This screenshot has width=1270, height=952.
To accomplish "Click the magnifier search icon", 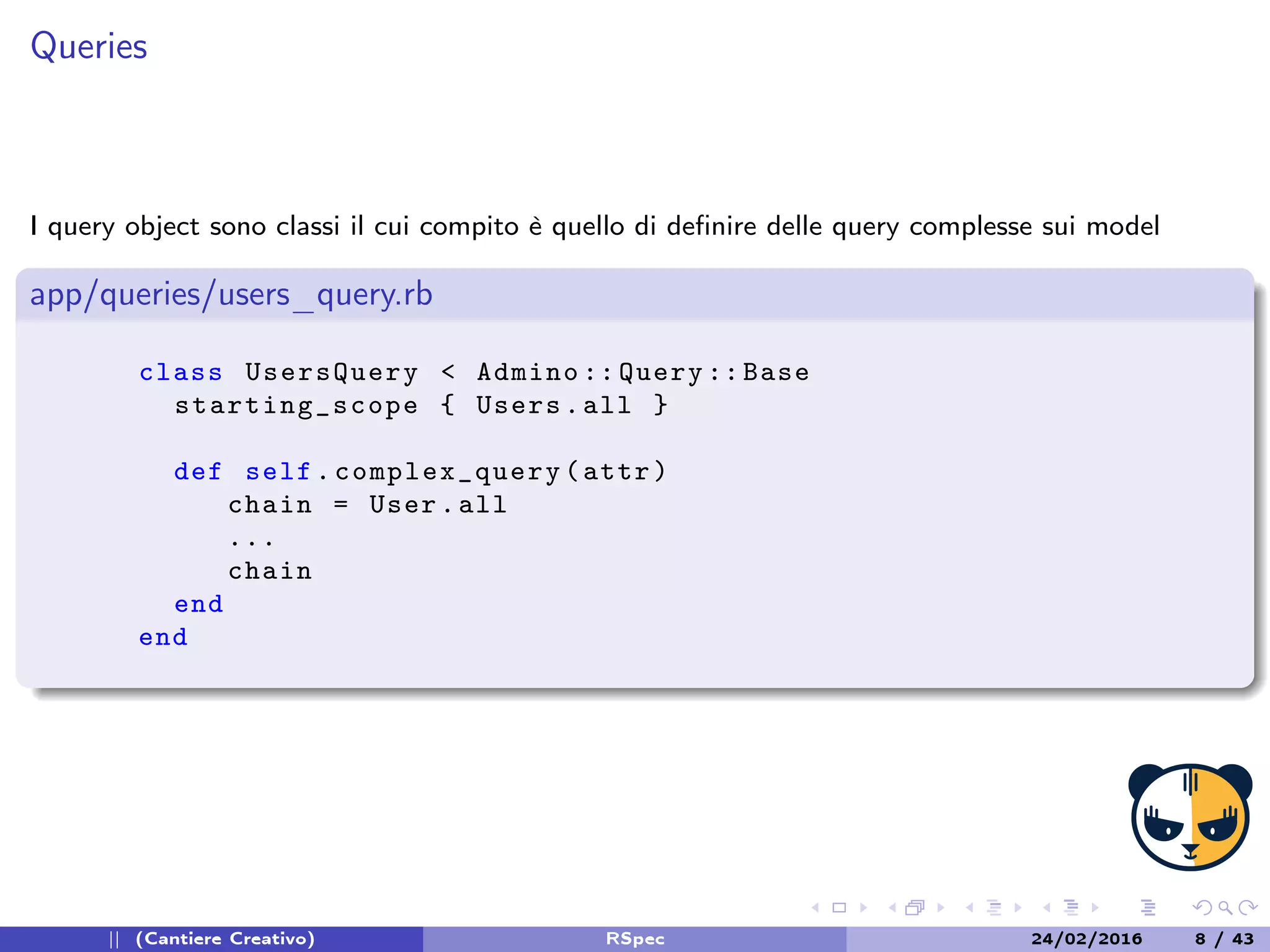I will coord(1225,908).
